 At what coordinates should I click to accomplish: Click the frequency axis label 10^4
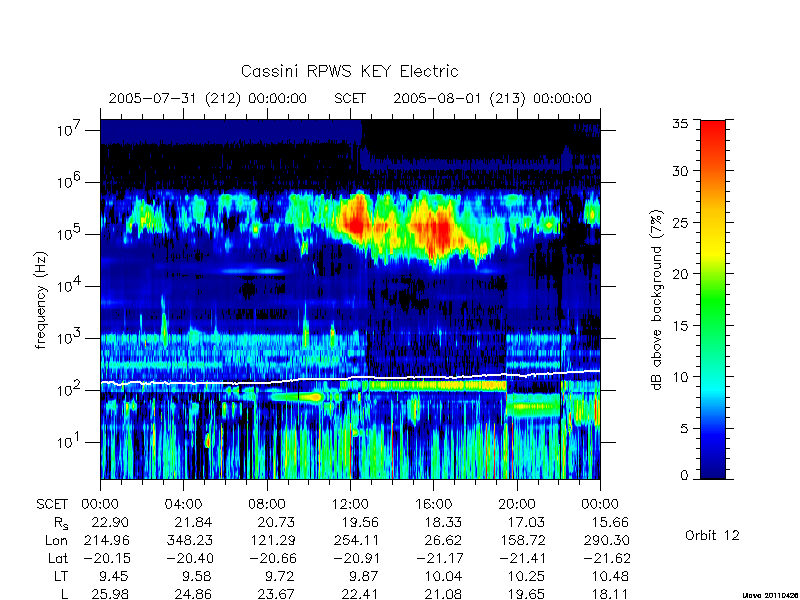point(70,286)
